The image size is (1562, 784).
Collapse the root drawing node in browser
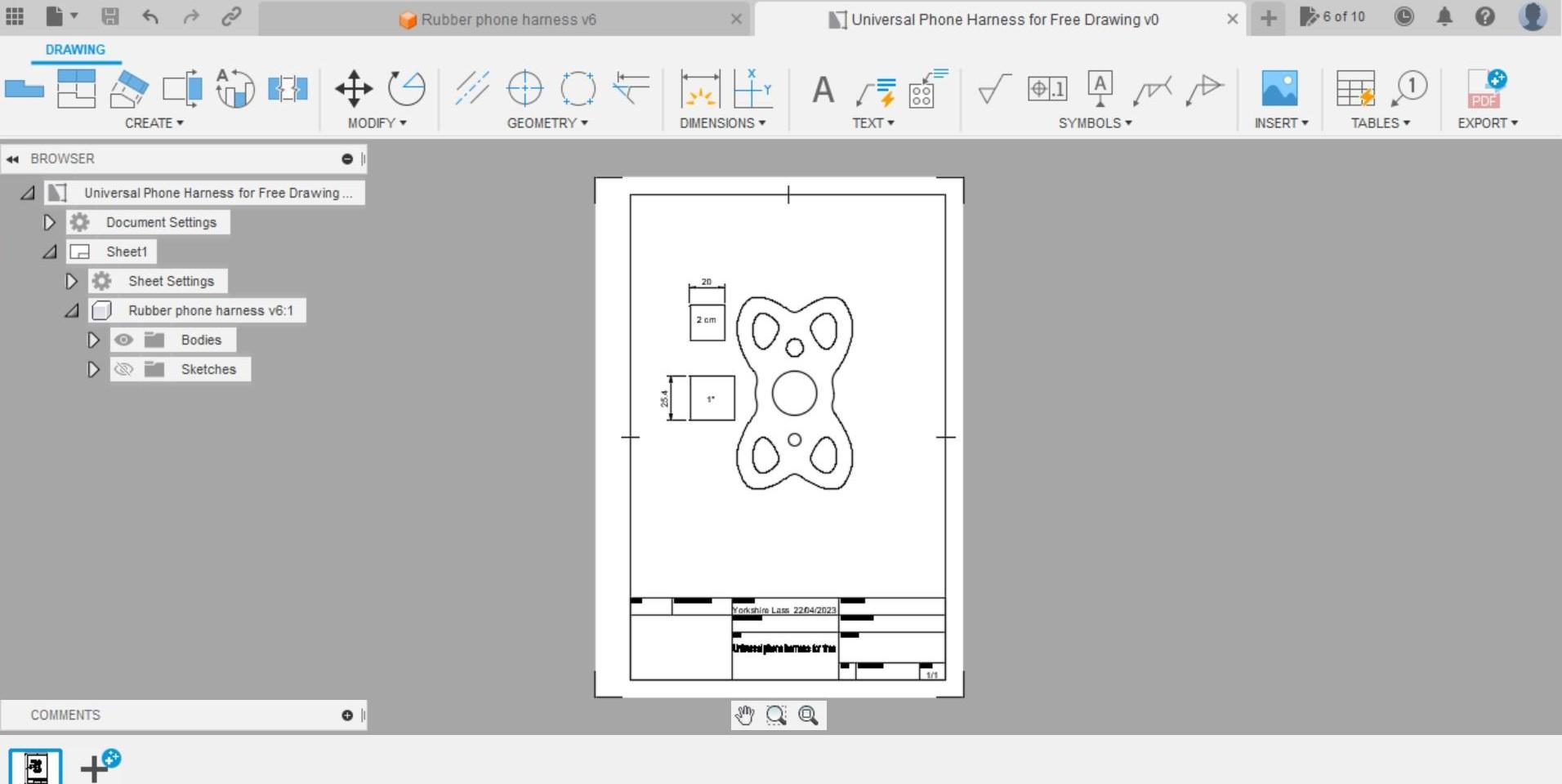(x=28, y=193)
